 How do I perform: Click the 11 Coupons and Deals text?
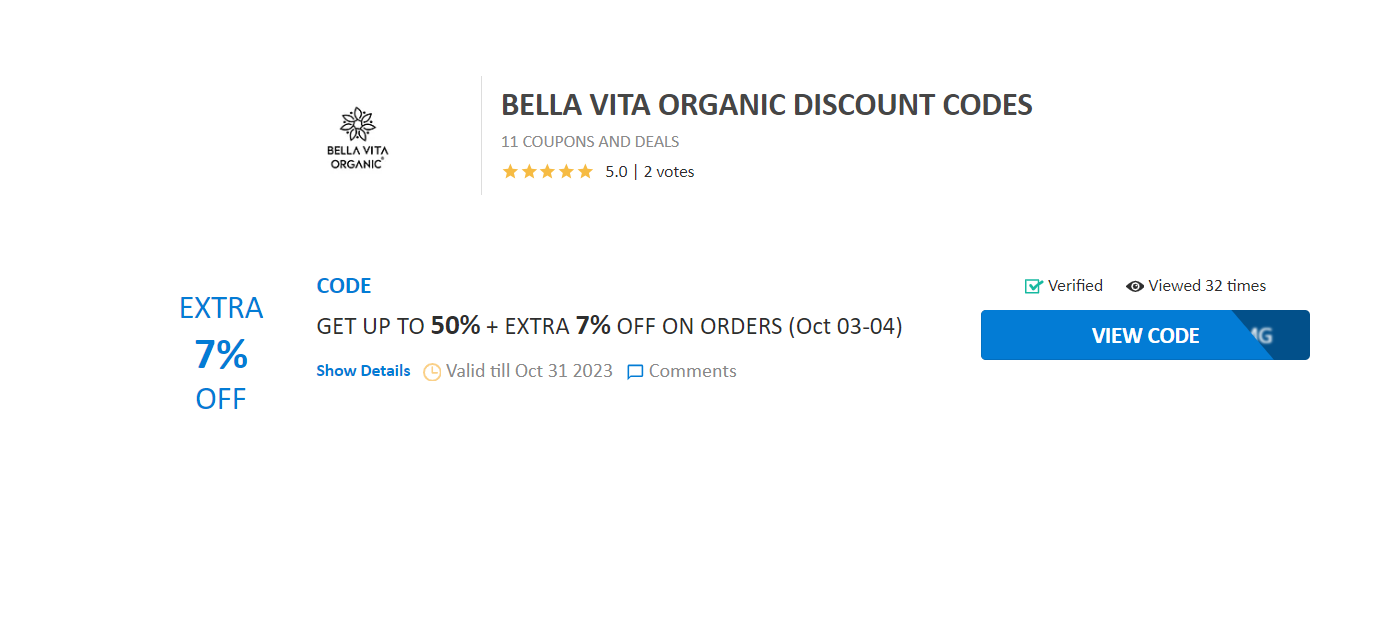590,142
